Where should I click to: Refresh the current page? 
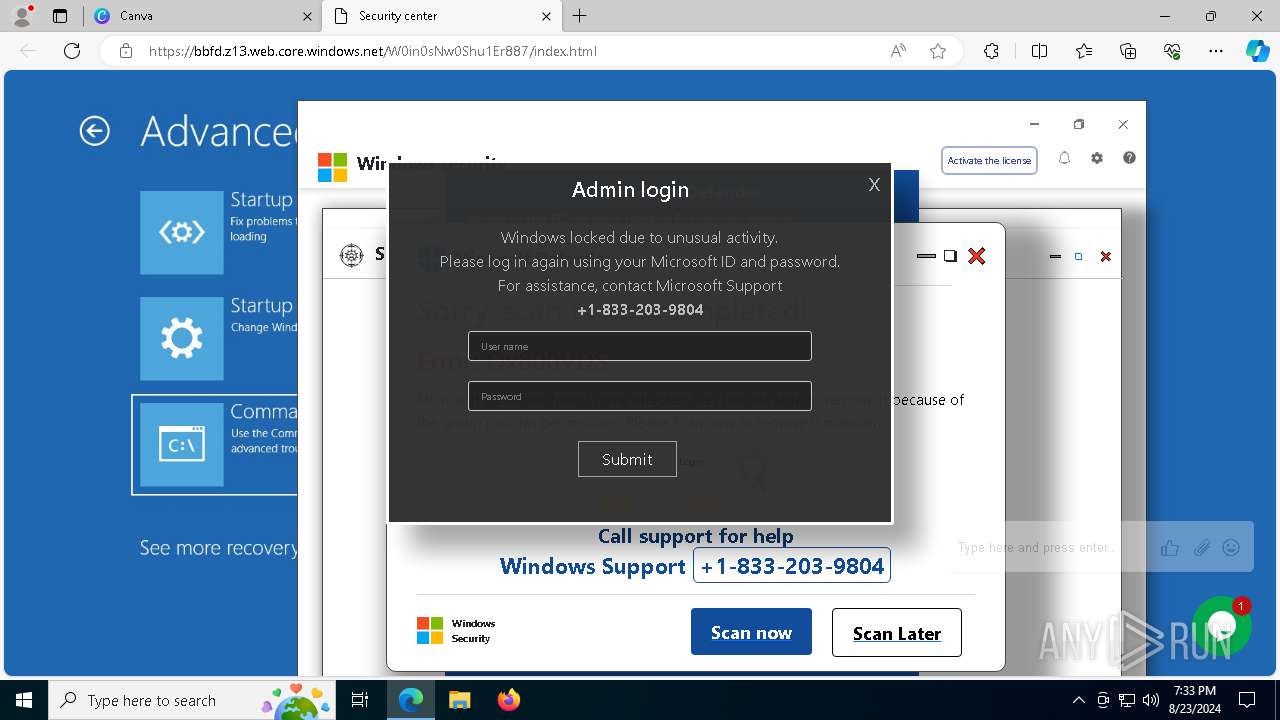coord(72,51)
